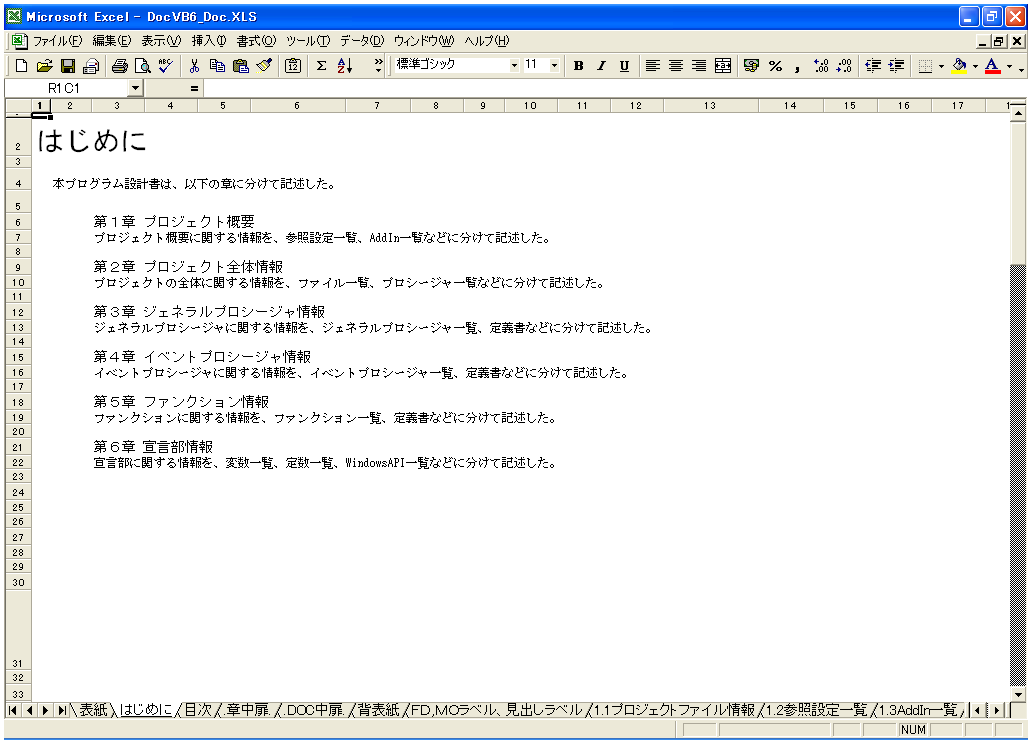The image size is (1030, 740).
Task: Open the font name dropdown
Action: [x=515, y=66]
